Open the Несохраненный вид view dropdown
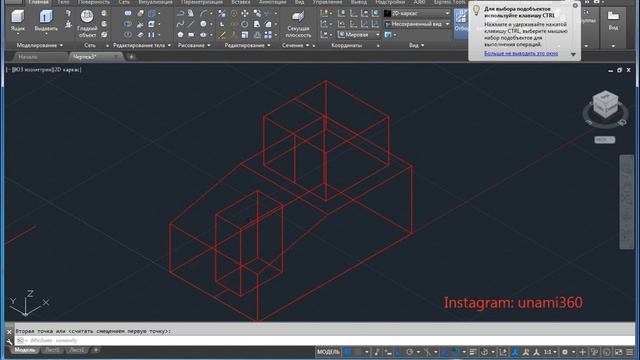 [417, 24]
